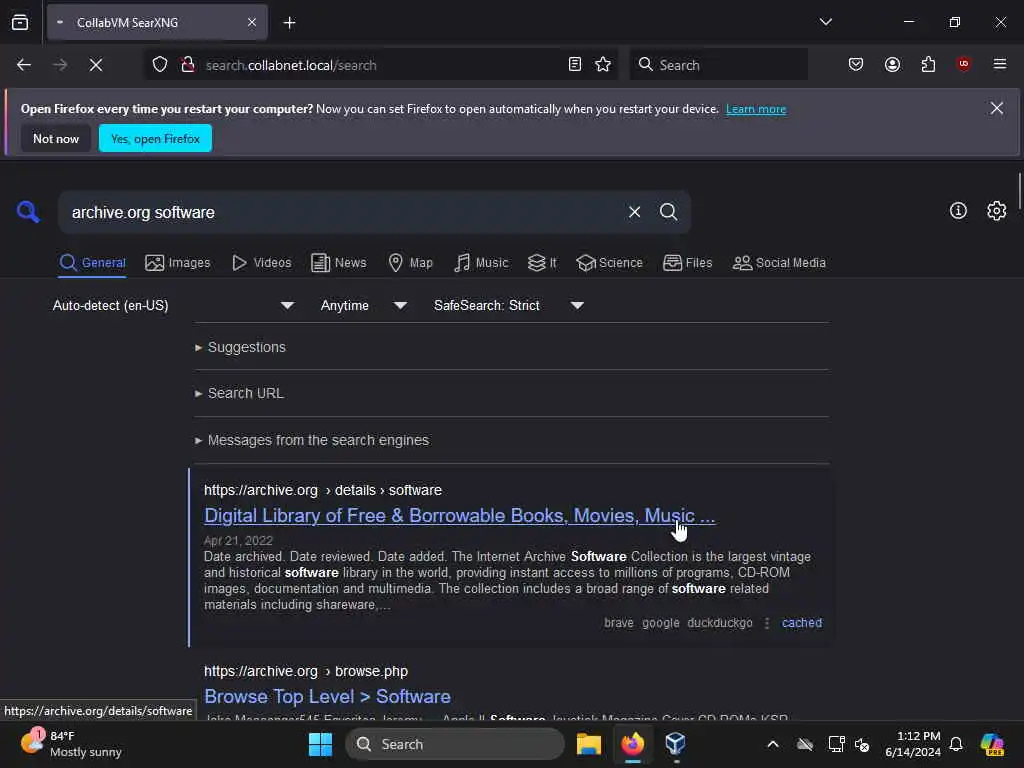Click the archive.org software query field
Screen dimensions: 1024x768
pos(340,212)
